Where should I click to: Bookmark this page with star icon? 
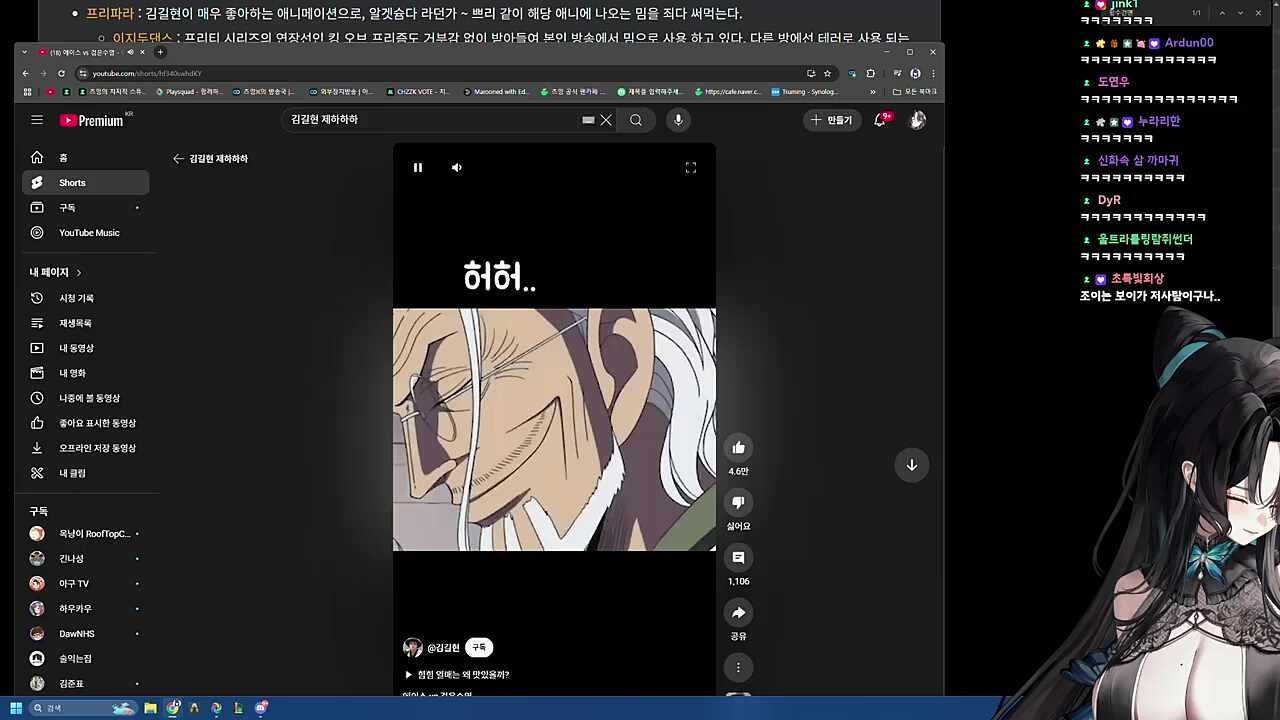[x=827, y=73]
